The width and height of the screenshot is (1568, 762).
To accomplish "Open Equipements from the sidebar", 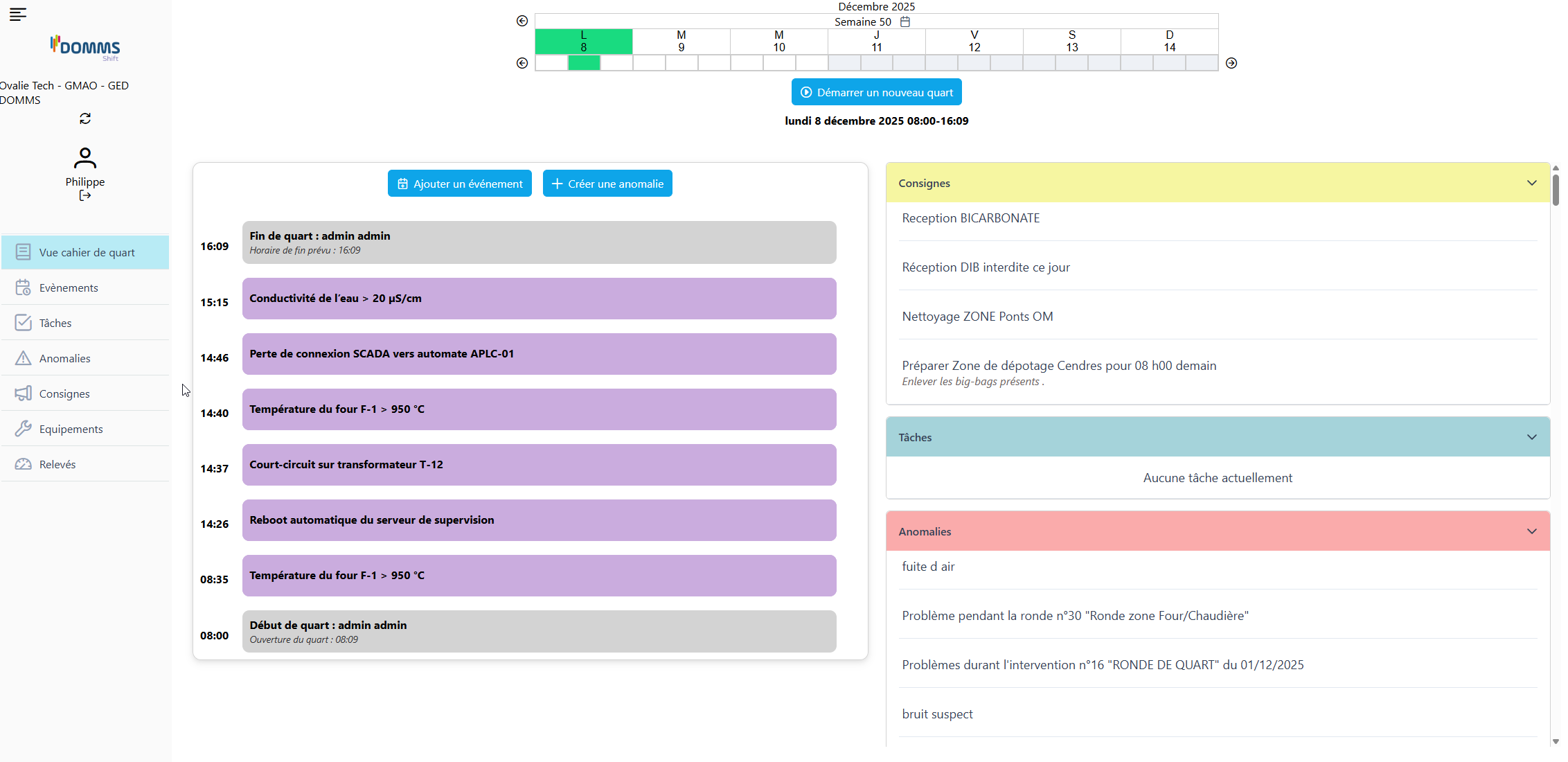I will click(71, 429).
